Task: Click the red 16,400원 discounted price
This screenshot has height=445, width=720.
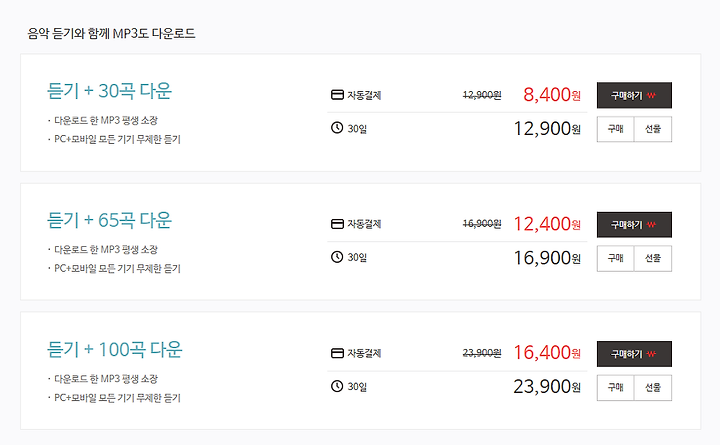Action: pos(547,353)
